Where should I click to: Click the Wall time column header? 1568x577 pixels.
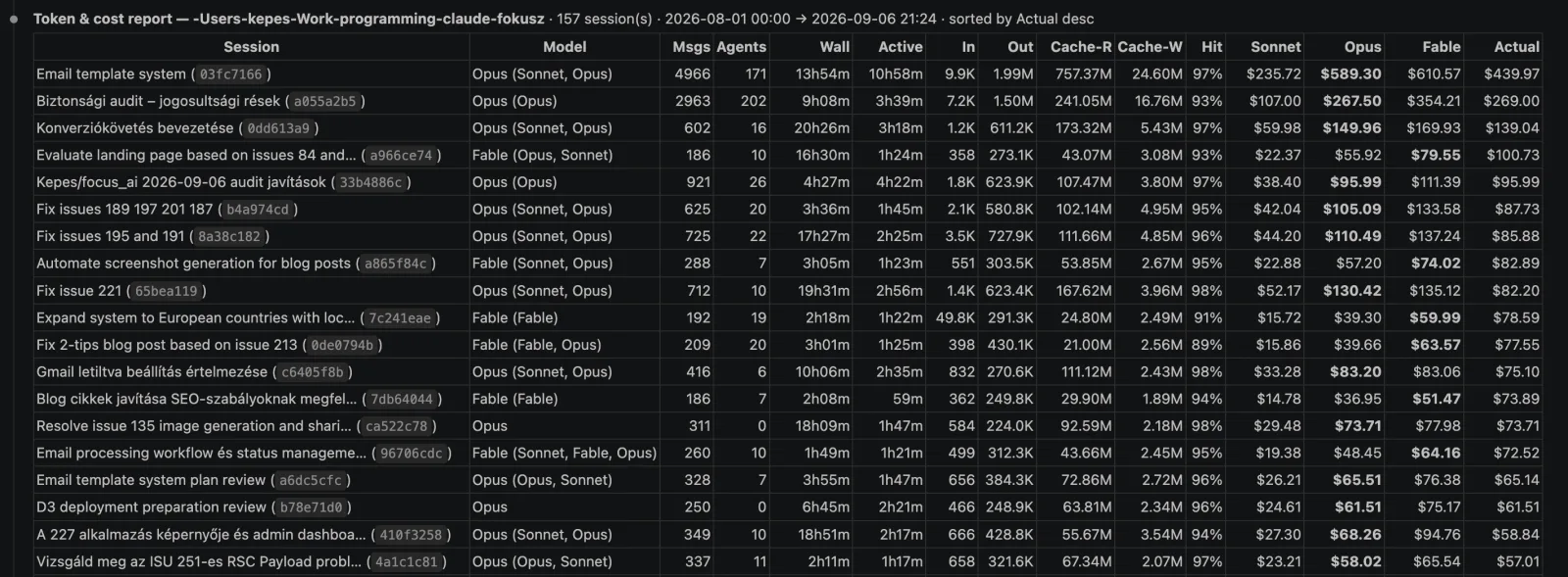[835, 46]
